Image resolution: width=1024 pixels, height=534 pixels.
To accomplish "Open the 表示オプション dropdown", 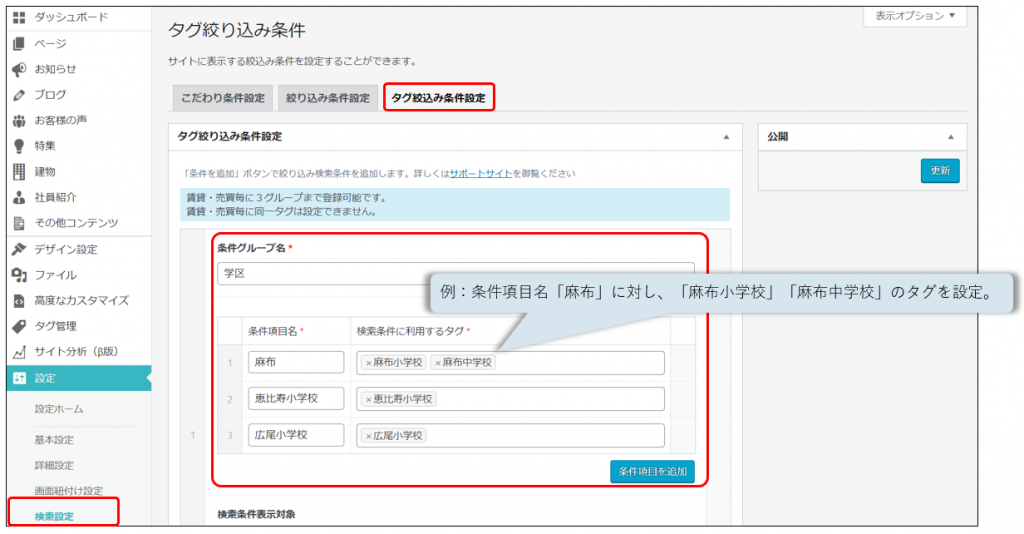I will pos(914,16).
